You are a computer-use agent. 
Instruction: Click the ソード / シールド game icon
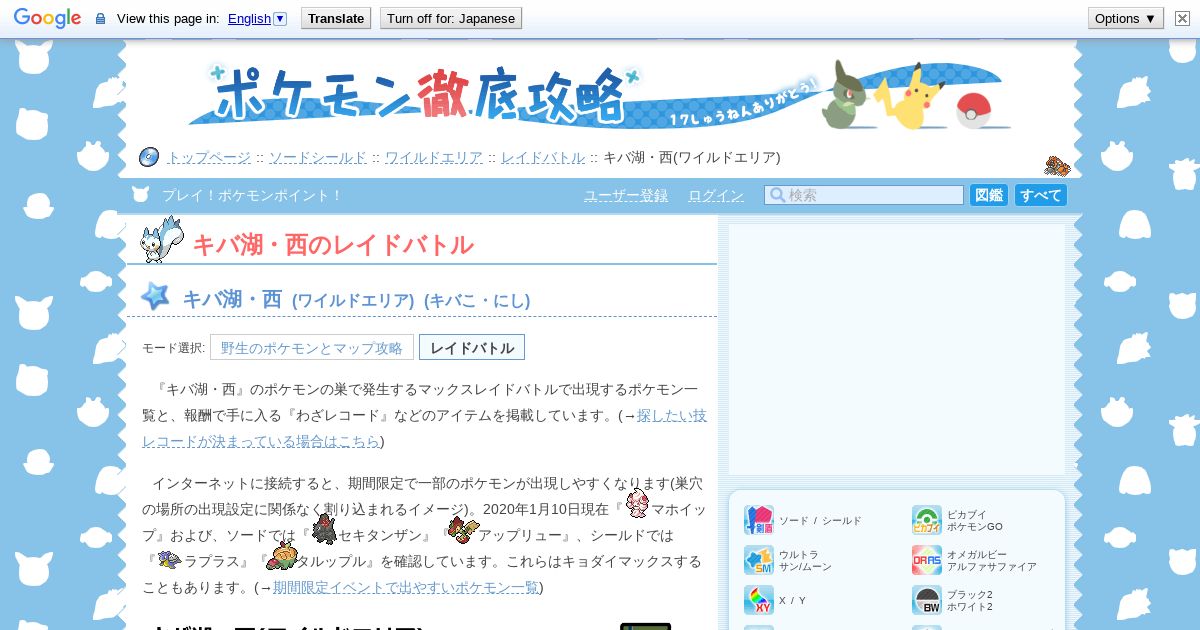[759, 520]
